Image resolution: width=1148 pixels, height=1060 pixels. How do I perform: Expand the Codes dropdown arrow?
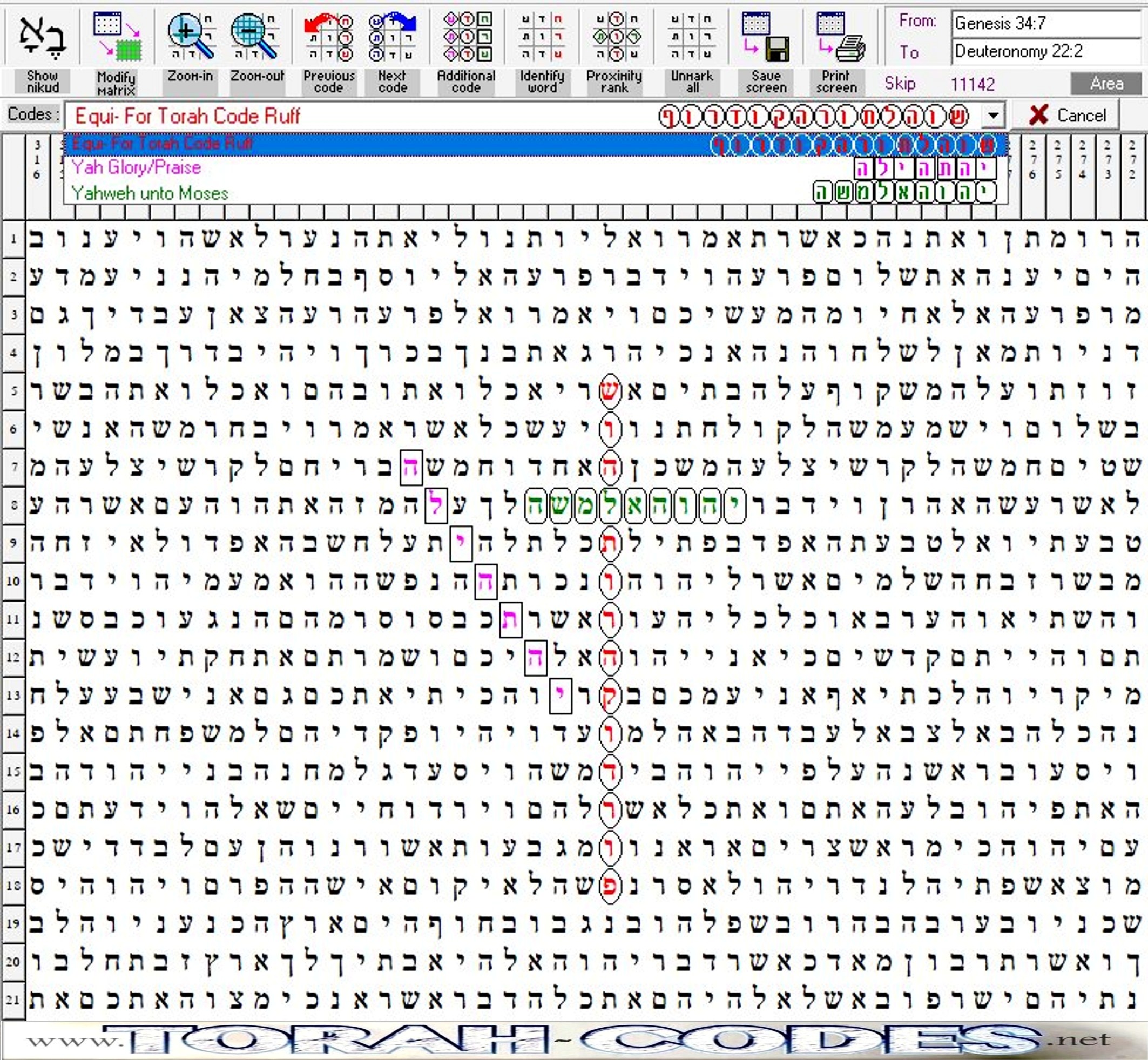(x=993, y=116)
